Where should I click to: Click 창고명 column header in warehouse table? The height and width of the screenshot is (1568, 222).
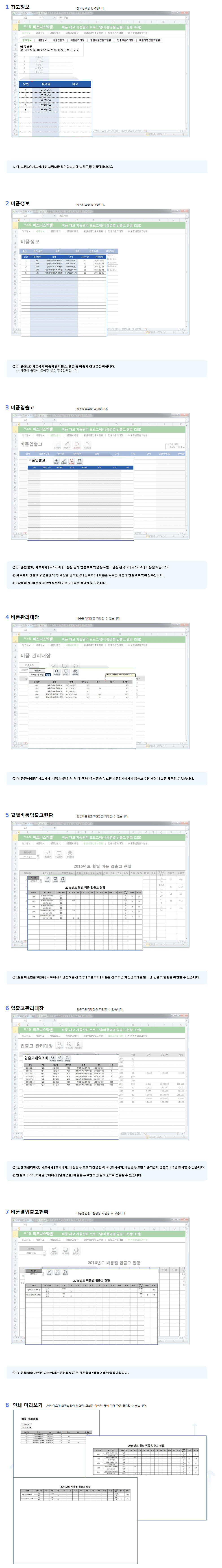tap(46, 84)
